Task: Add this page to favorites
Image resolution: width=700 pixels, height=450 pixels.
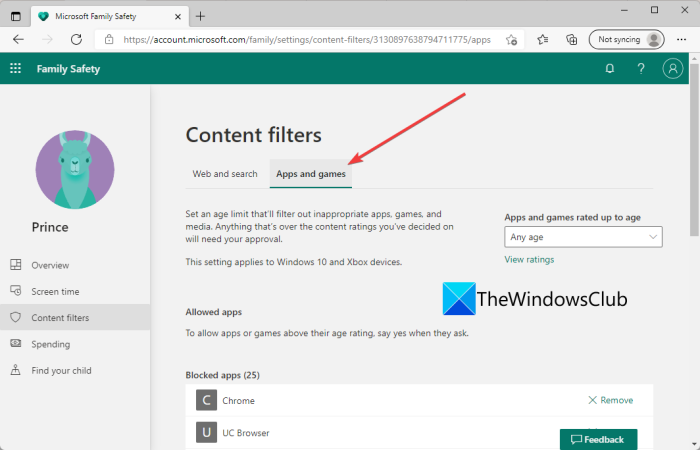Action: pos(512,40)
